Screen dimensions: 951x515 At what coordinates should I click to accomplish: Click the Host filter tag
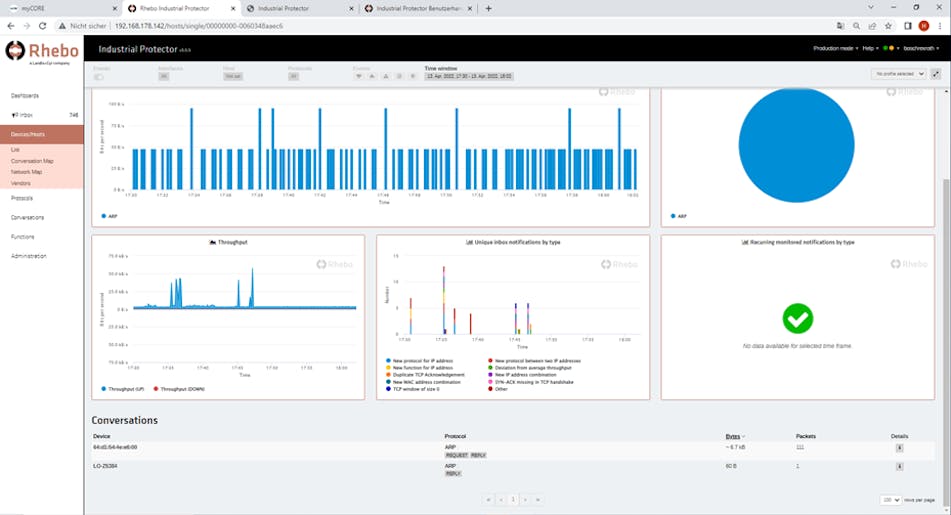point(233,76)
